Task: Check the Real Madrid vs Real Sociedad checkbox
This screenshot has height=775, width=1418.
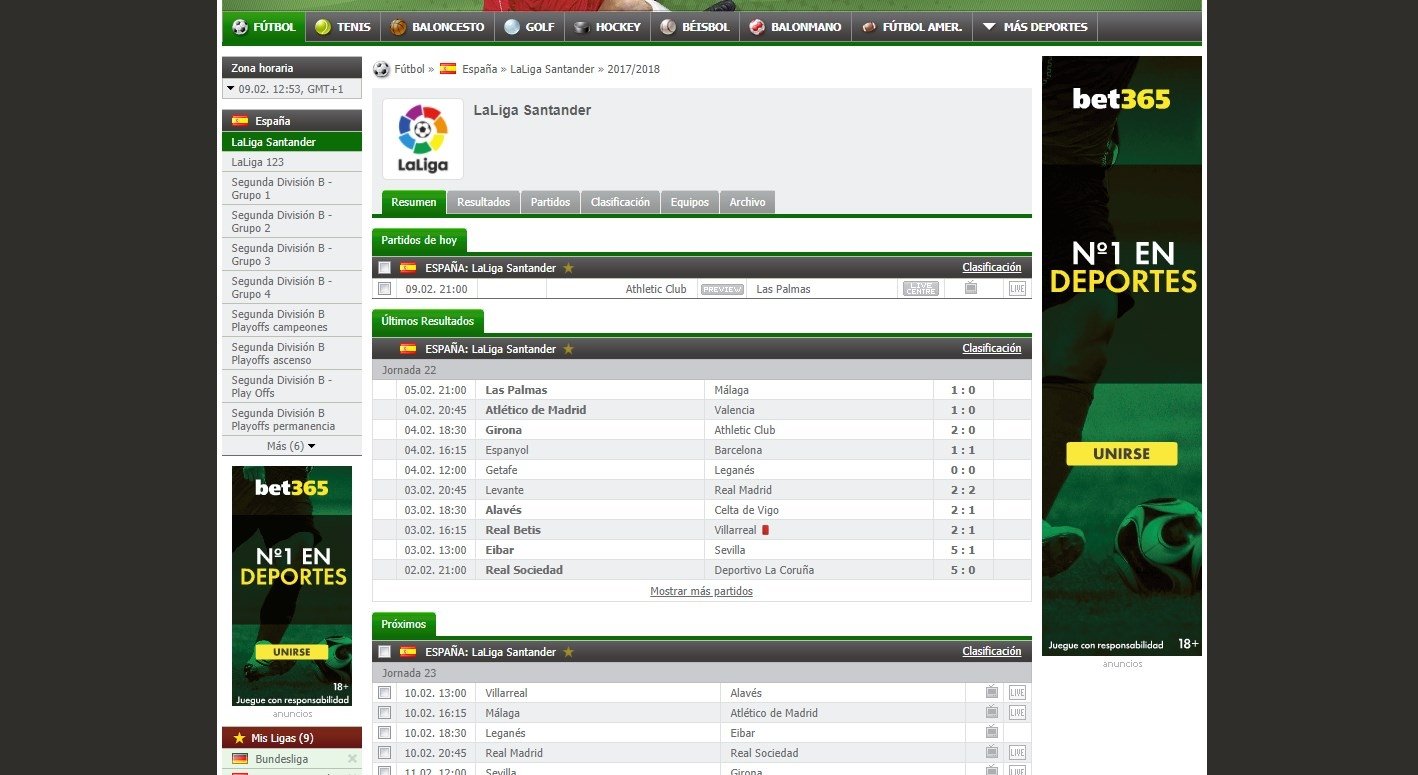Action: (x=385, y=753)
